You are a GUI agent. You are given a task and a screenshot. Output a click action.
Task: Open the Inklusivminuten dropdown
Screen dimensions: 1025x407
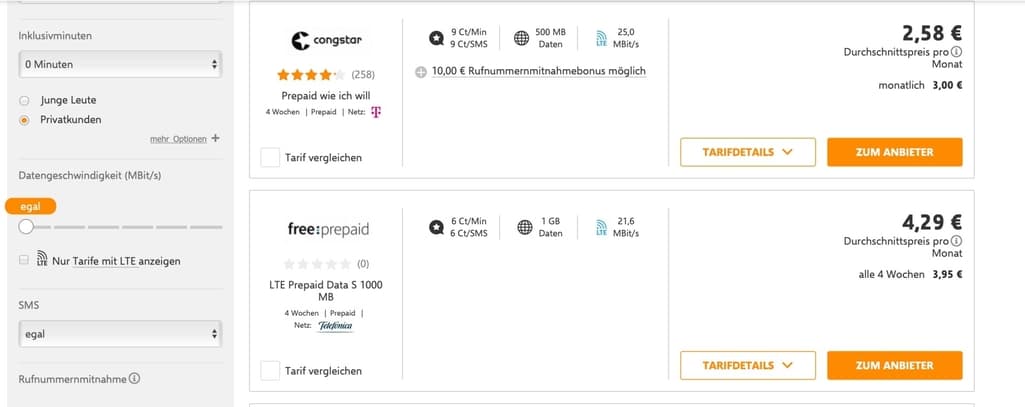(120, 64)
